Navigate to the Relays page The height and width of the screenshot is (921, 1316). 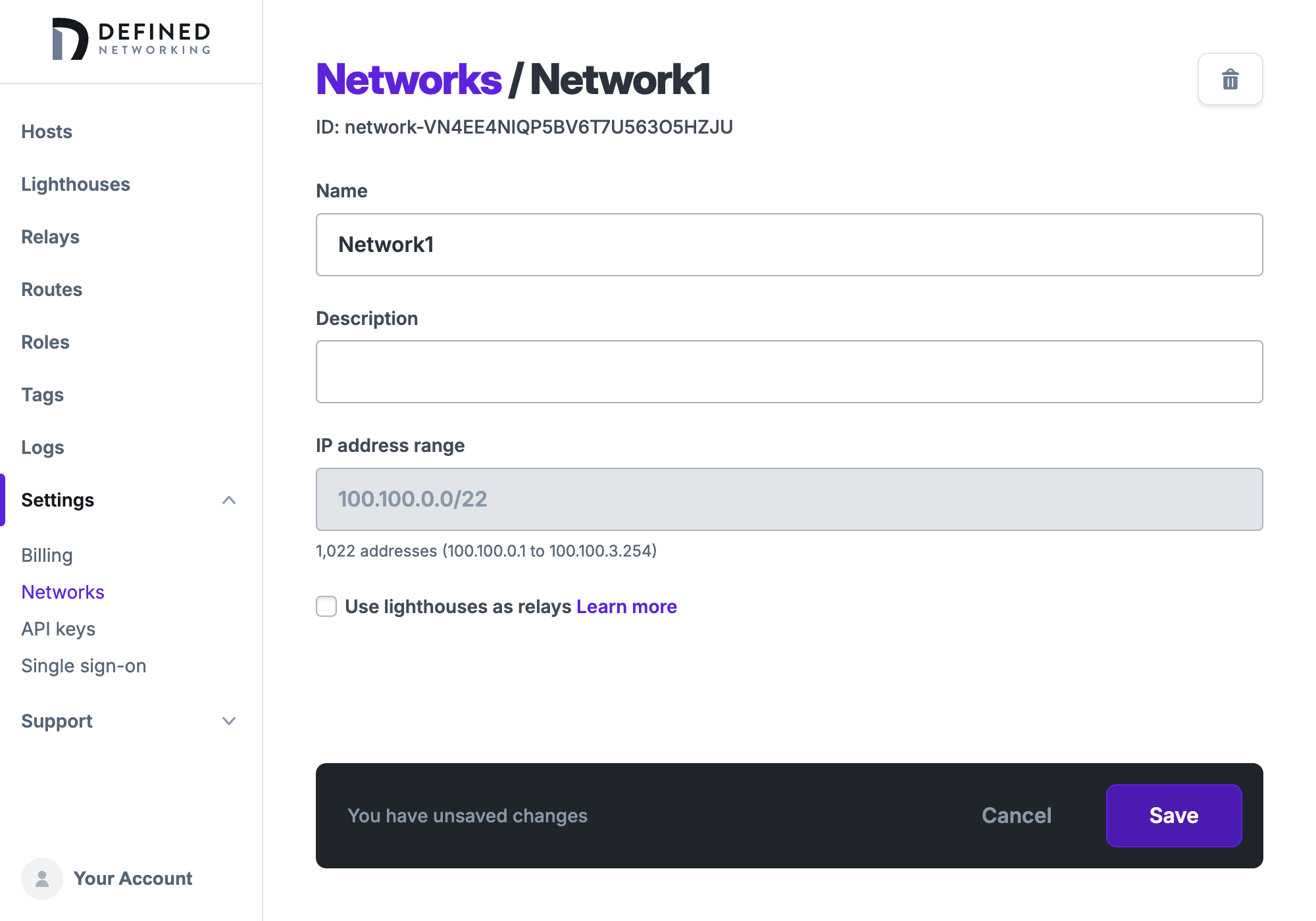tap(50, 237)
